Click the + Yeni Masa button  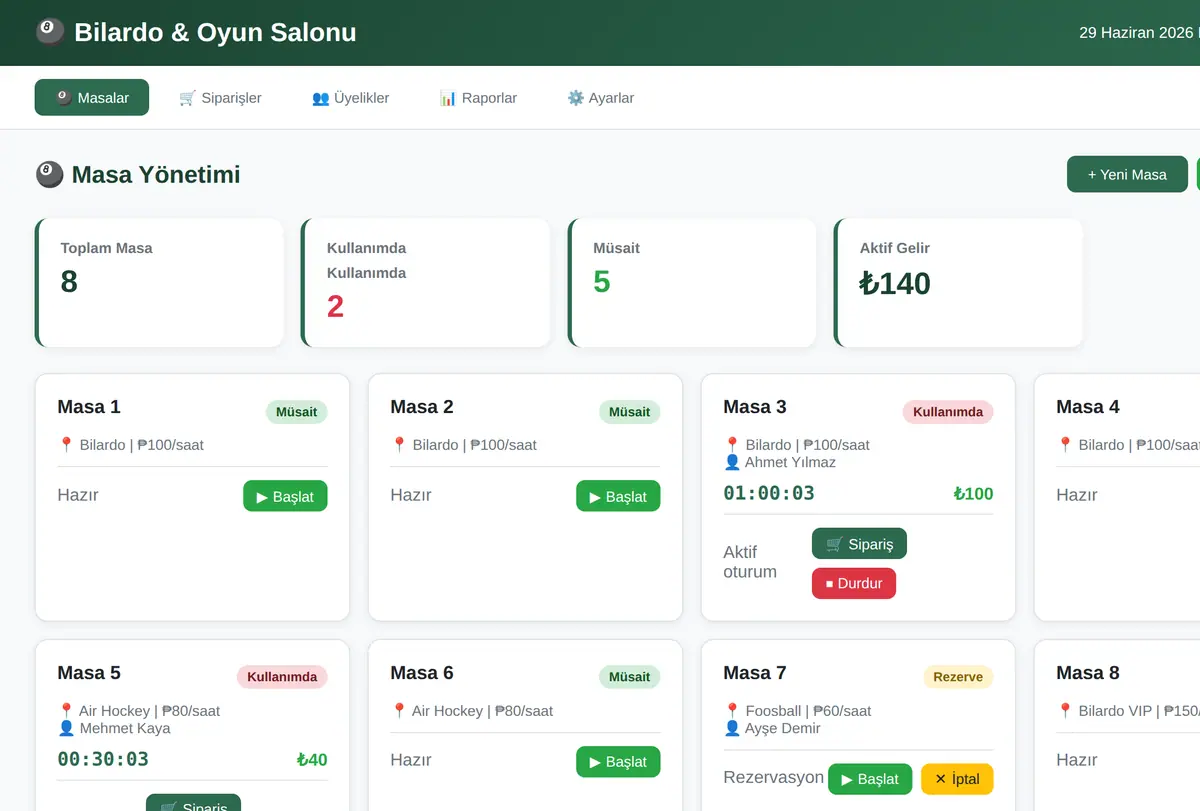1127,174
